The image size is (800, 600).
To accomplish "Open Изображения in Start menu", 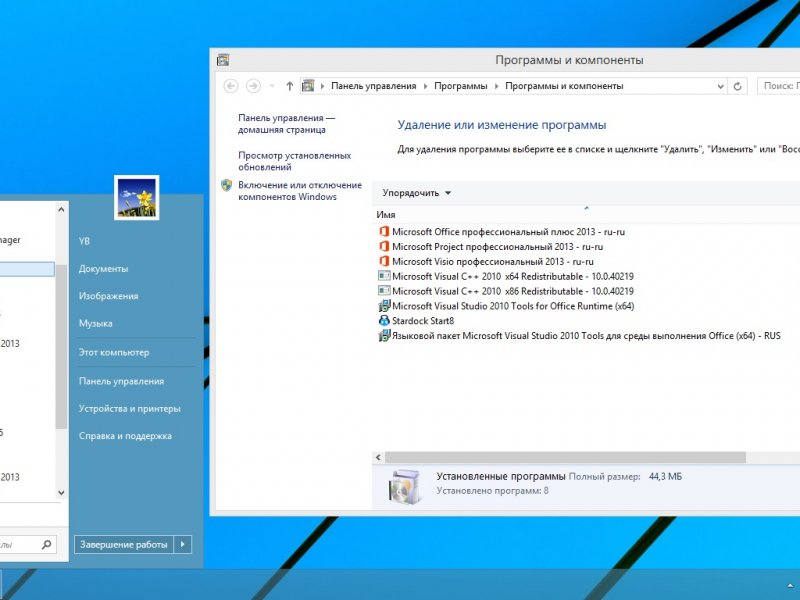I will point(108,296).
